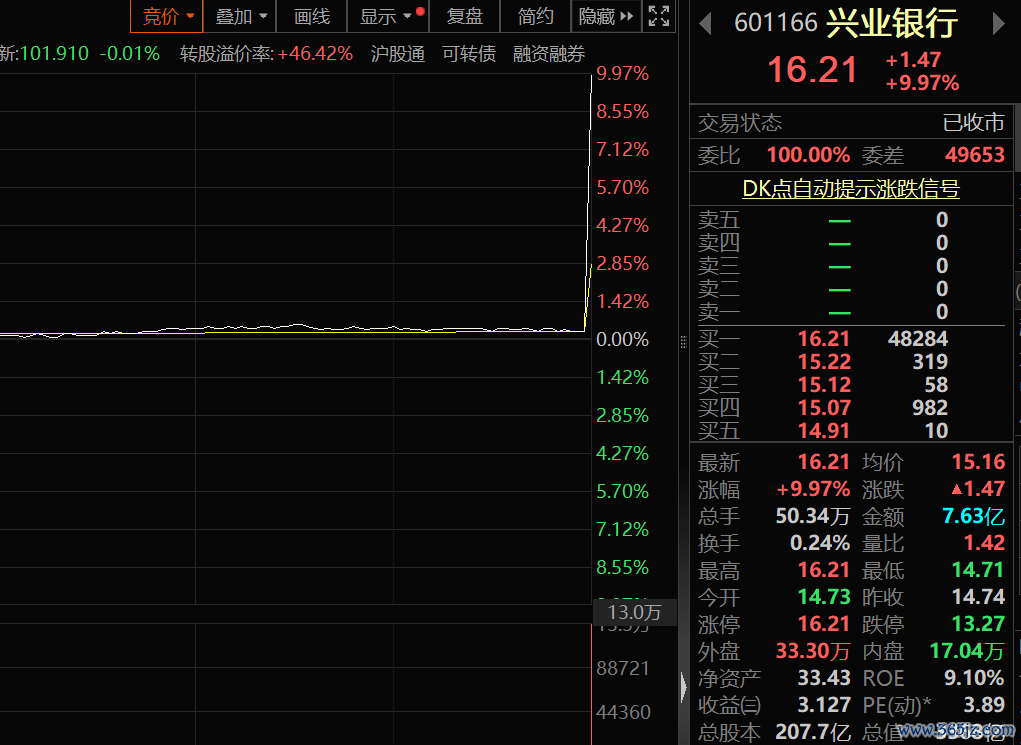Image resolution: width=1021 pixels, height=745 pixels.
Task: Click the ROE 9.10% value
Action: (x=974, y=678)
